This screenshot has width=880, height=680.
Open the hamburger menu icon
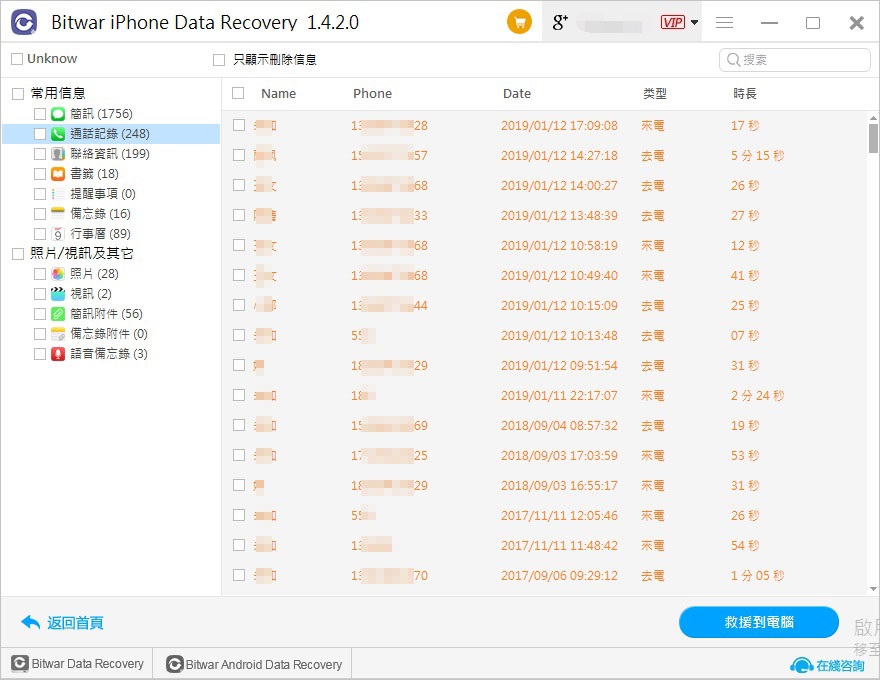(x=725, y=22)
